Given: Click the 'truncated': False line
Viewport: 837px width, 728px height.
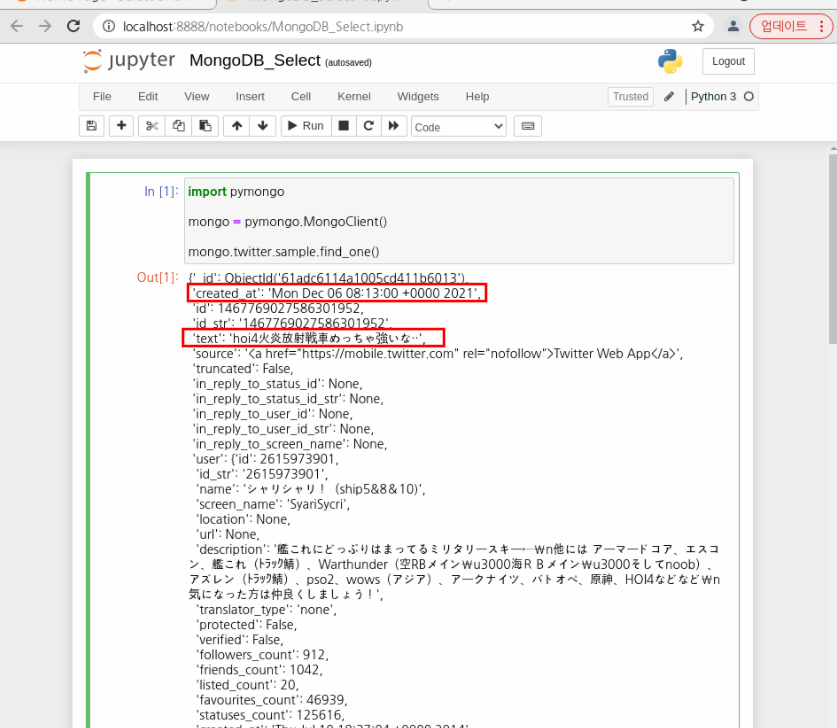Looking at the screenshot, I should [243, 369].
